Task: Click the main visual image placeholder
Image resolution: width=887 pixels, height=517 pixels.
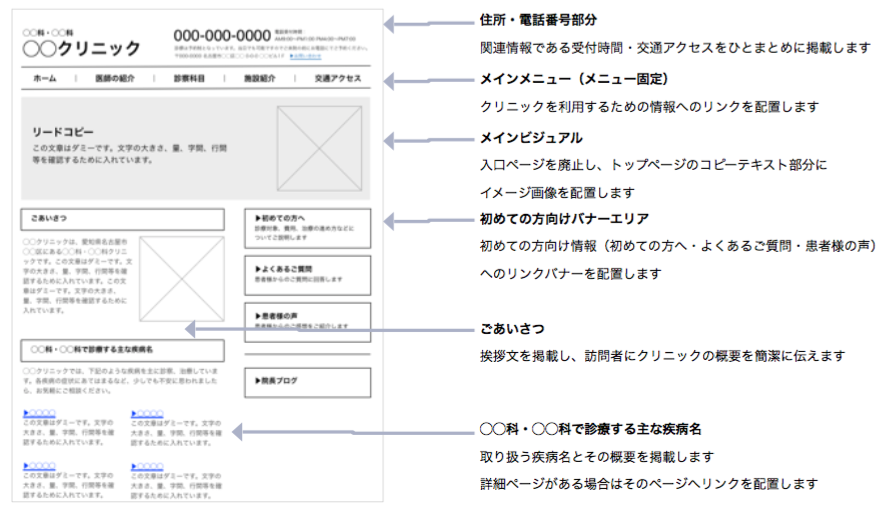Action: pos(320,149)
